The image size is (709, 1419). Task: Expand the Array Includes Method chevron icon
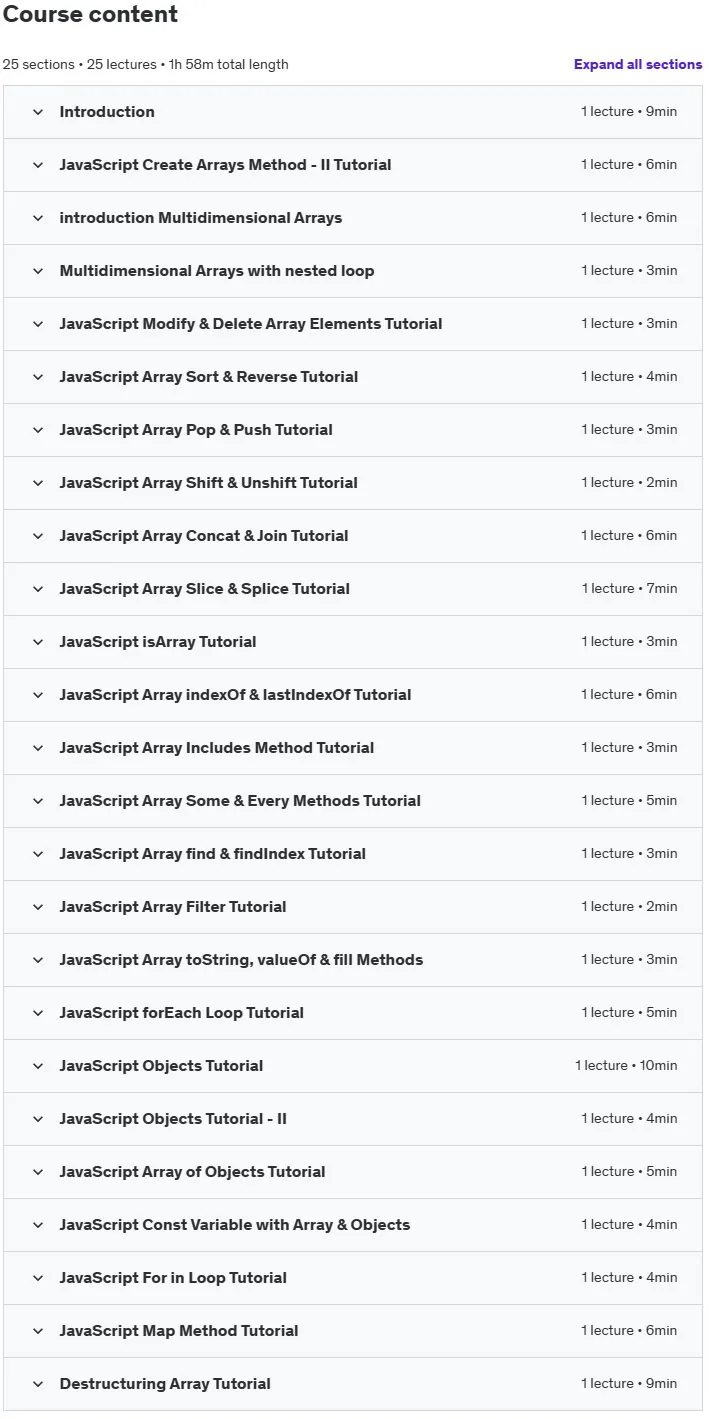click(x=38, y=748)
